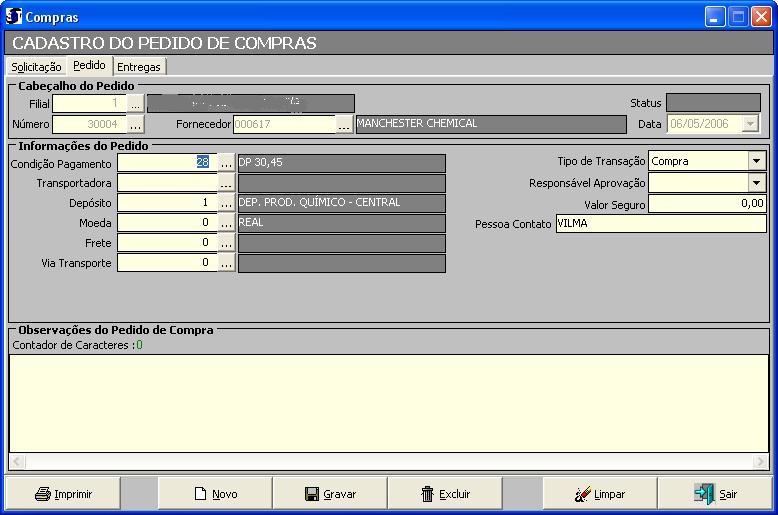Clear the form with Limpar

tap(599, 494)
